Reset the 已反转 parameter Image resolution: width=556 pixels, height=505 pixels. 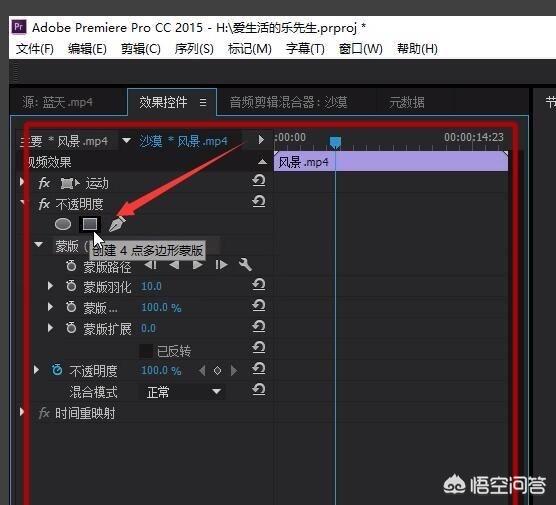(x=259, y=348)
